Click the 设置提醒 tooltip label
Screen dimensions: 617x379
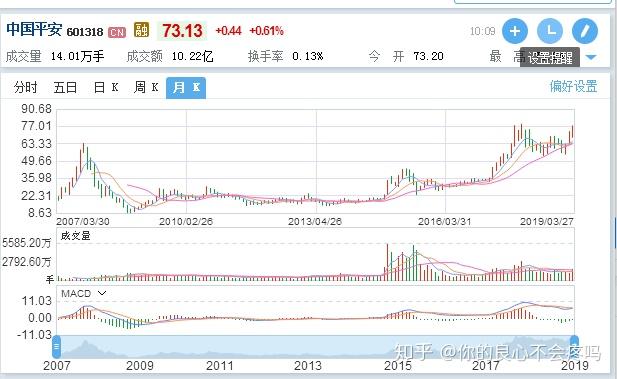tap(550, 58)
